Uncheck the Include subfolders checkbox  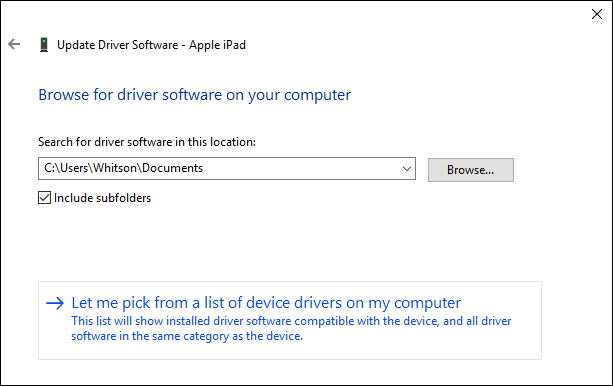tap(45, 197)
